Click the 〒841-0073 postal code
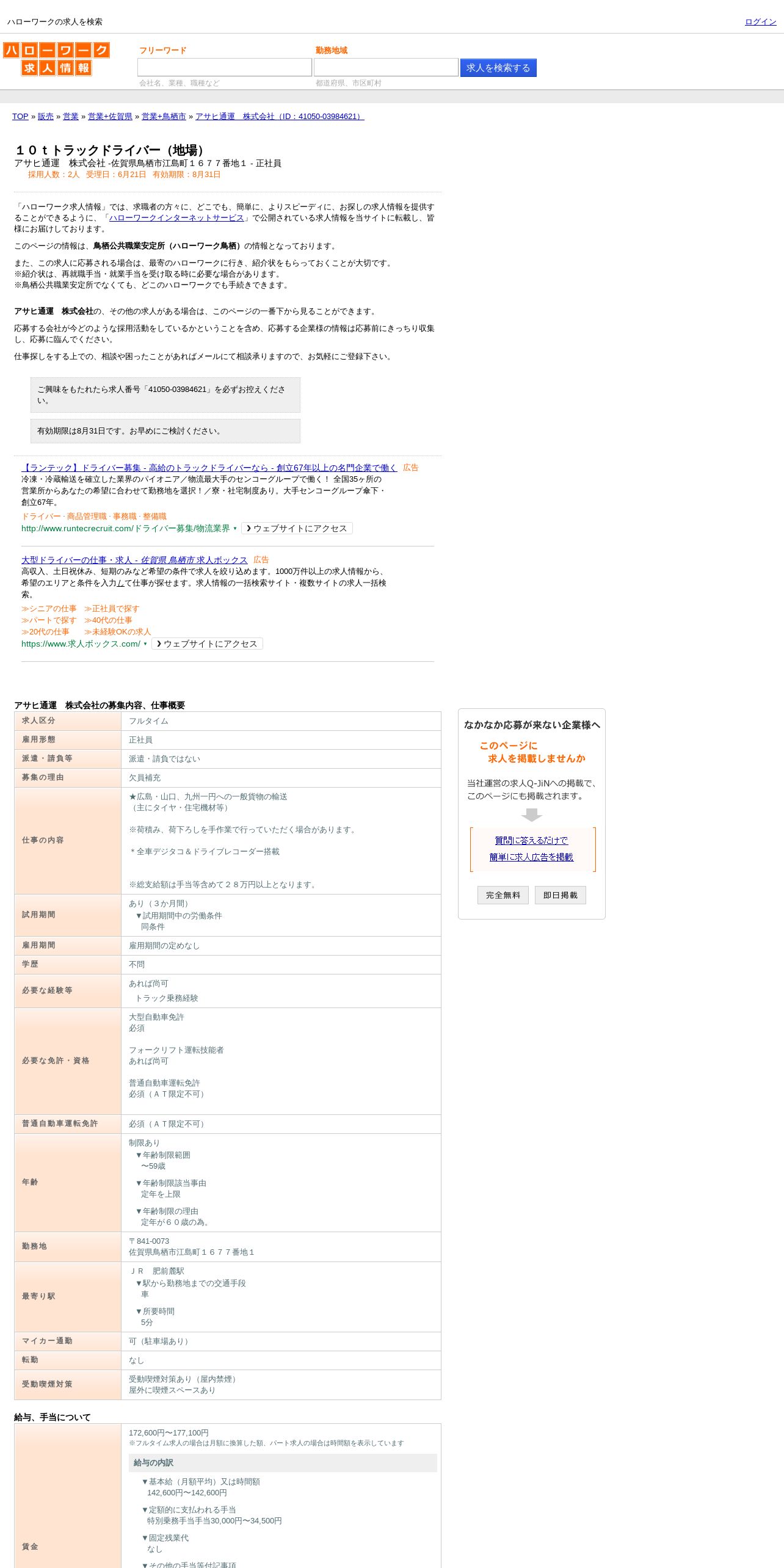The height and width of the screenshot is (1568, 784). (x=149, y=1241)
